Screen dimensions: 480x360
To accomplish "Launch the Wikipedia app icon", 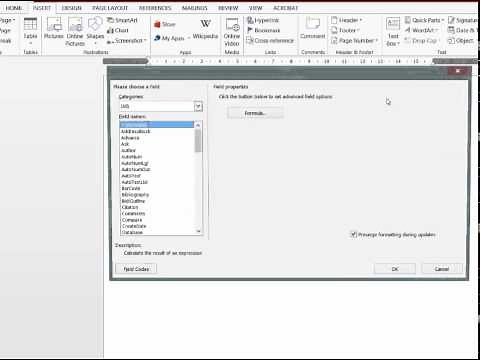I will pyautogui.click(x=205, y=29).
